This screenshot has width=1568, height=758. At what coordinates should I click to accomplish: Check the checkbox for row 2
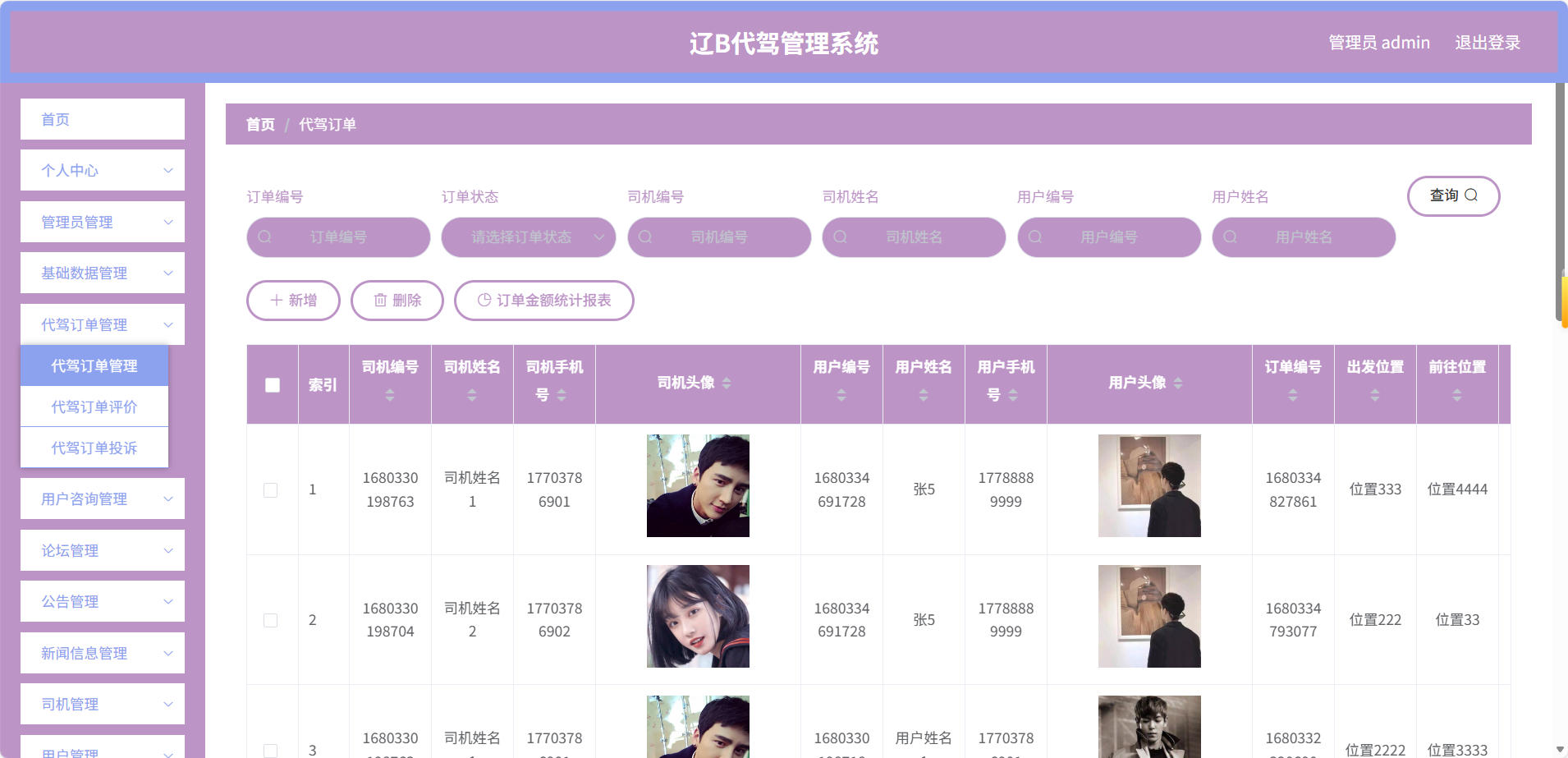(x=270, y=620)
